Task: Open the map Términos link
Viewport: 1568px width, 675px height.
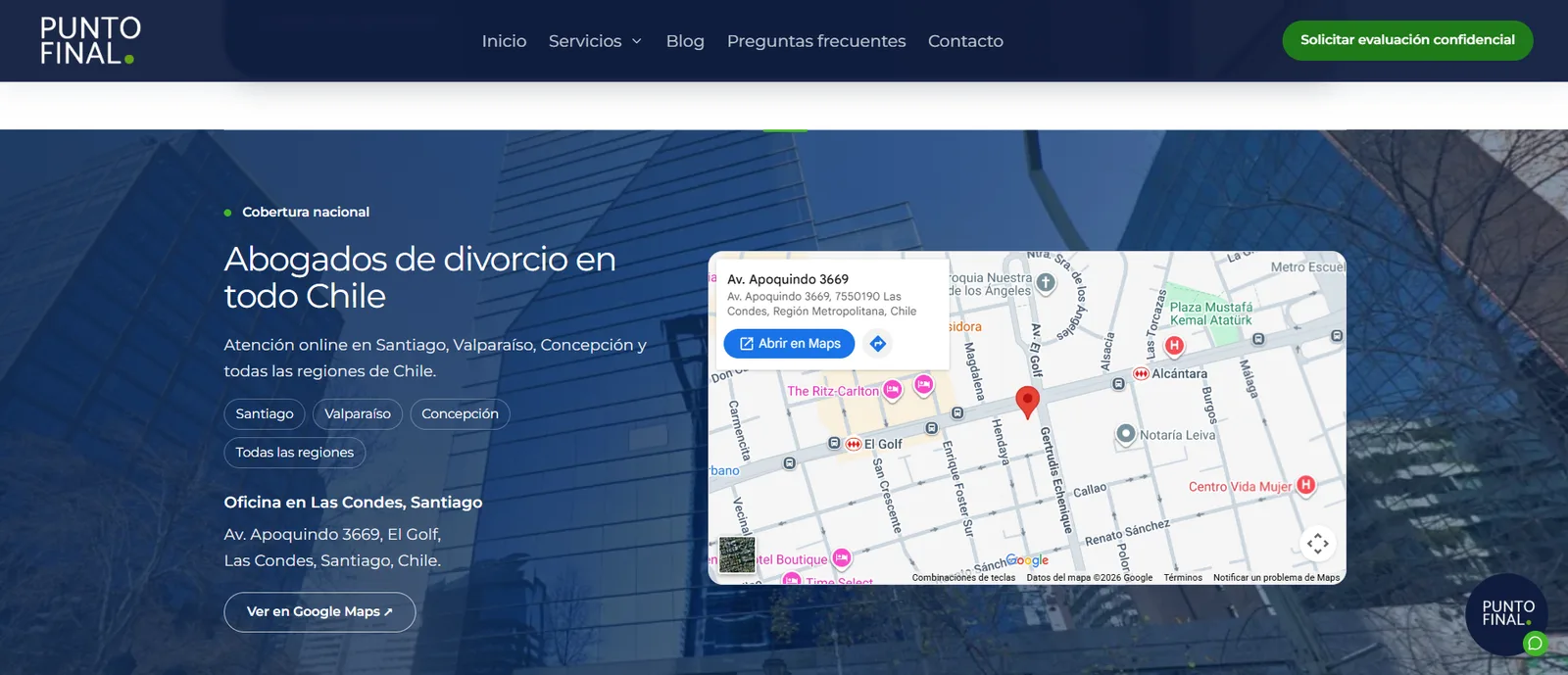Action: click(x=1183, y=578)
